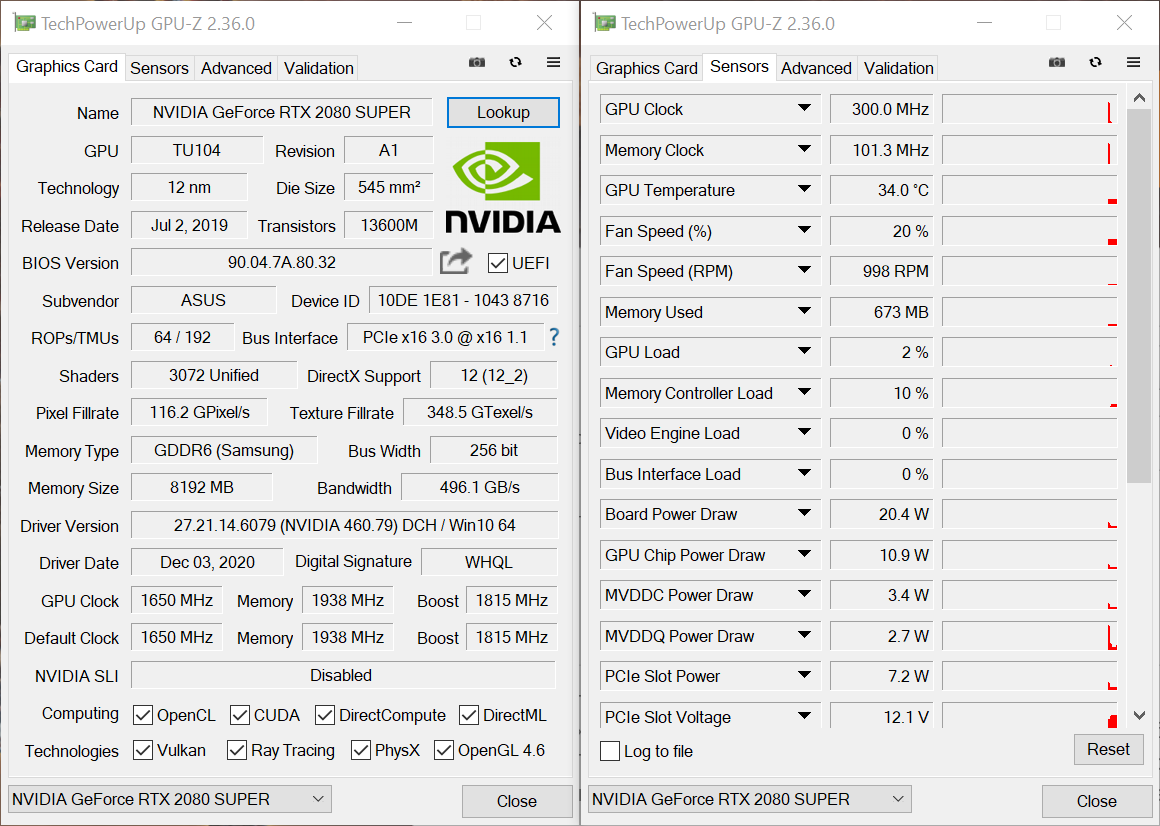Viewport: 1160px width, 826px height.
Task: Click the Reset button
Action: coord(1108,749)
